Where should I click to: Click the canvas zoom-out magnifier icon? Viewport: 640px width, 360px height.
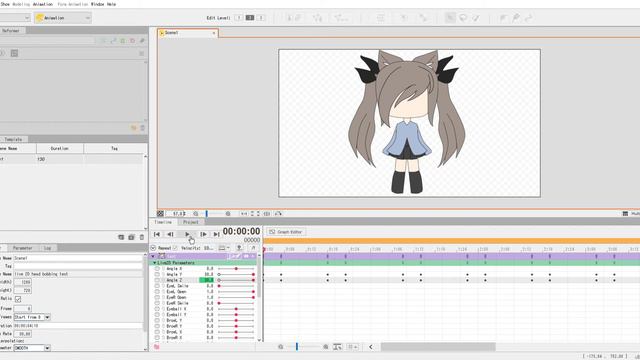click(196, 213)
